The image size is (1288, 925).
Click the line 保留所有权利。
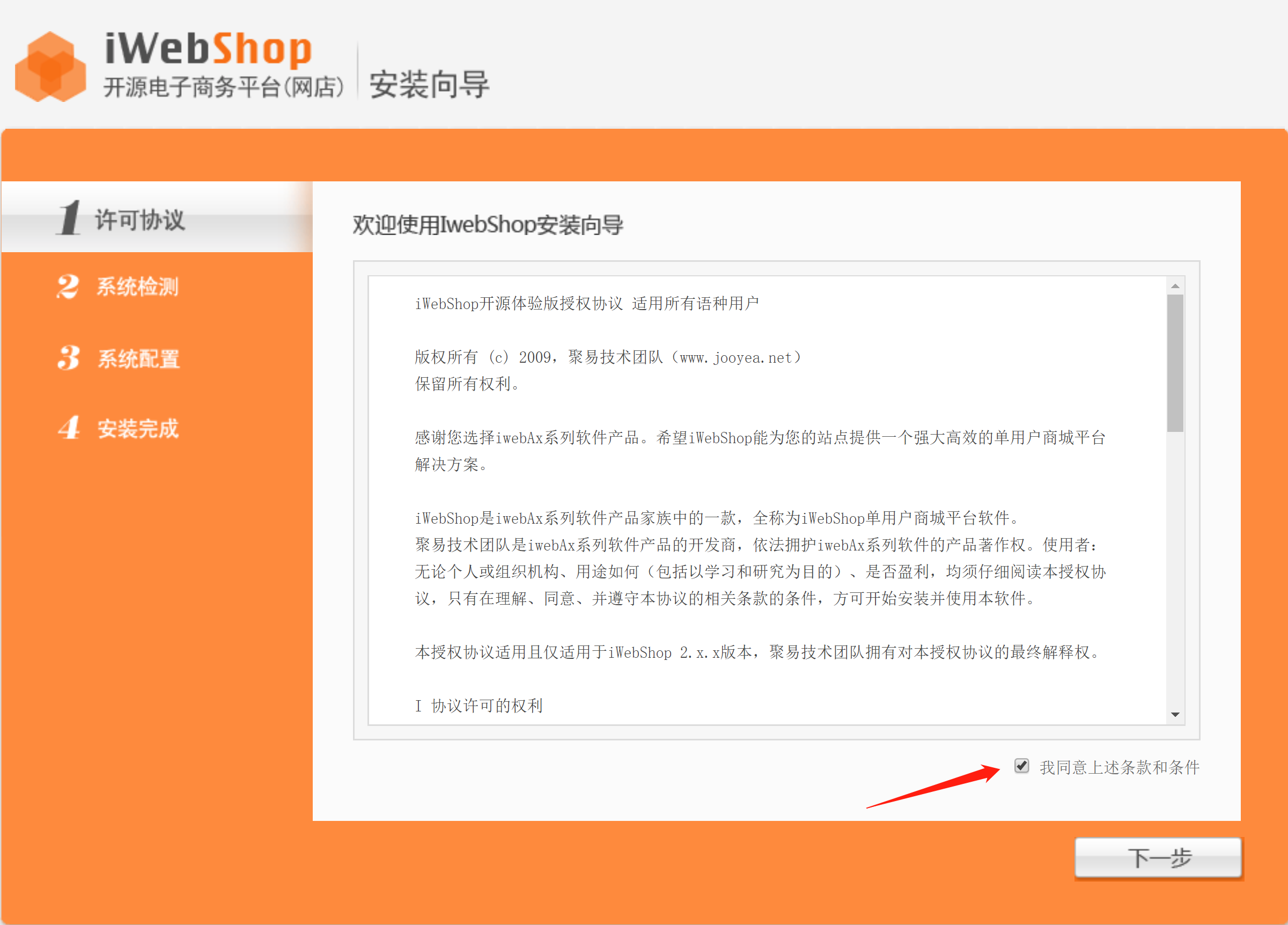(468, 384)
